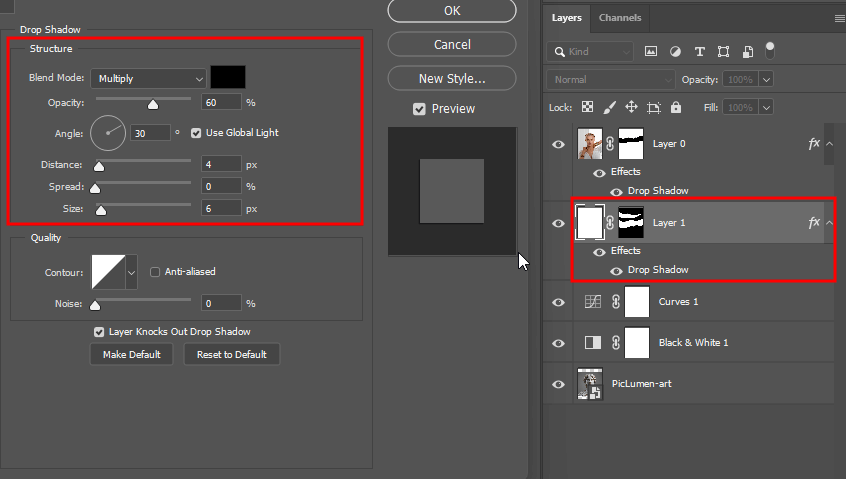
Task: Filter layers by type layer icon
Action: [x=699, y=52]
